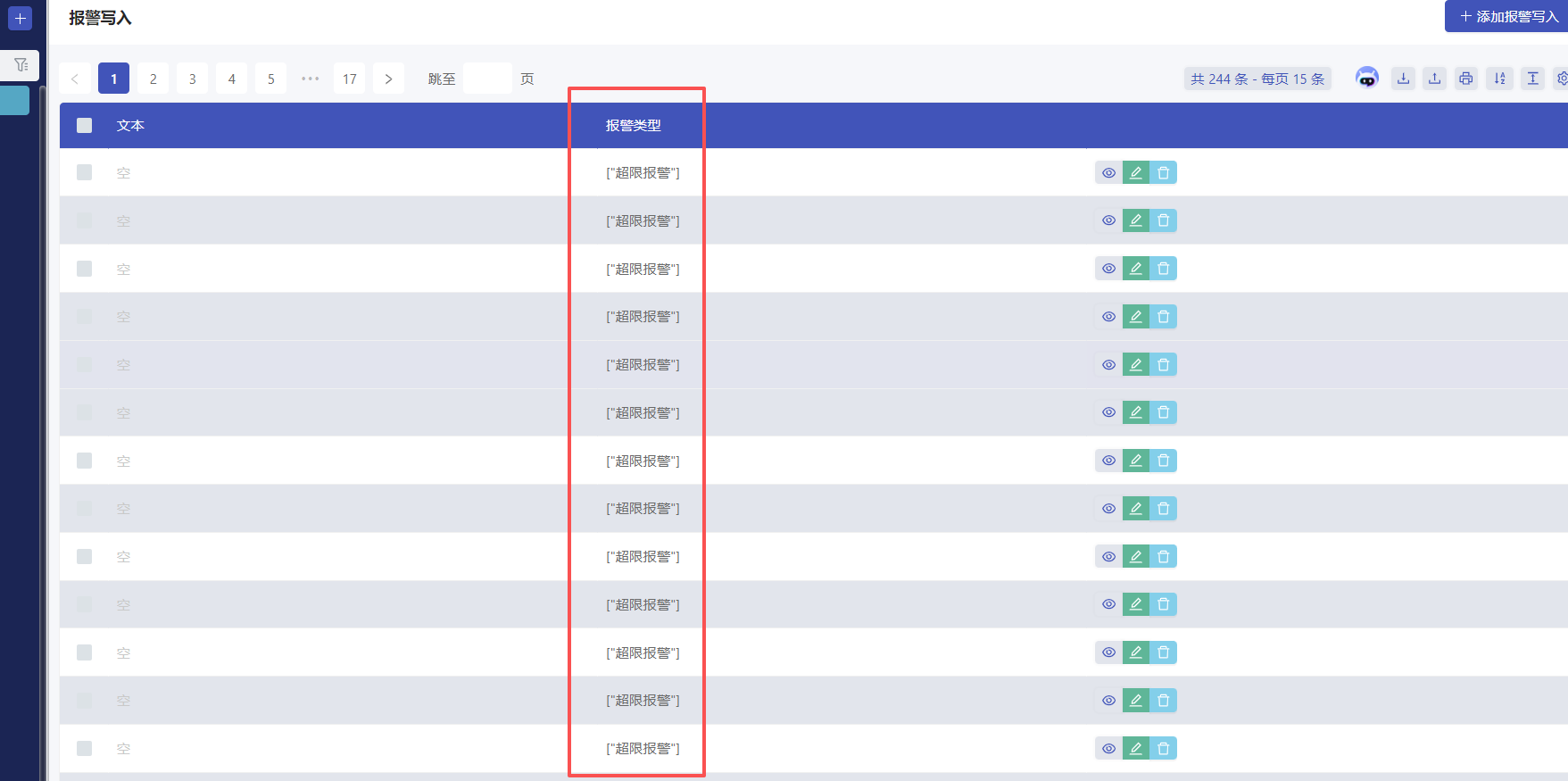Go to page 2
Screen dimensions: 1568x781
tap(153, 79)
